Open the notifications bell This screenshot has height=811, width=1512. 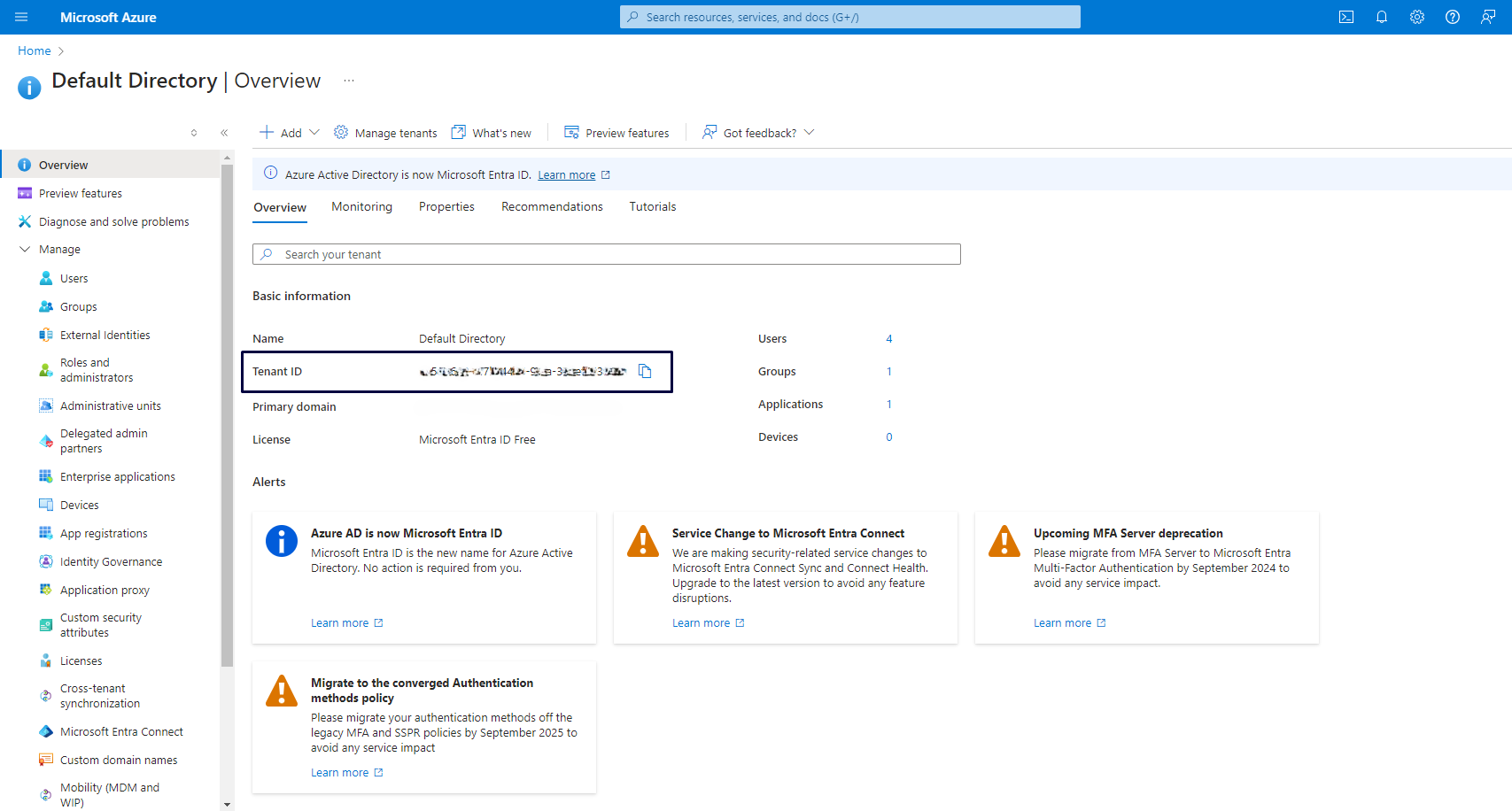tap(1381, 17)
